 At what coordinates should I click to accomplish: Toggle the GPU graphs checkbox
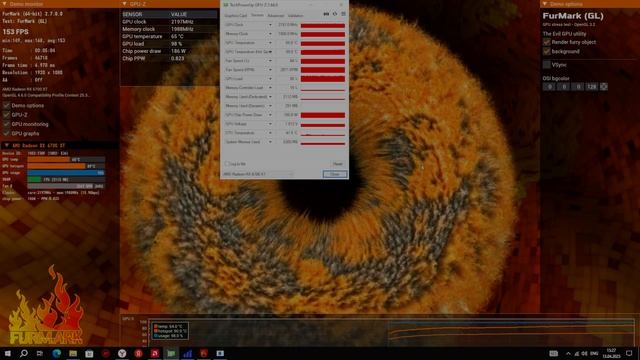pyautogui.click(x=6, y=133)
